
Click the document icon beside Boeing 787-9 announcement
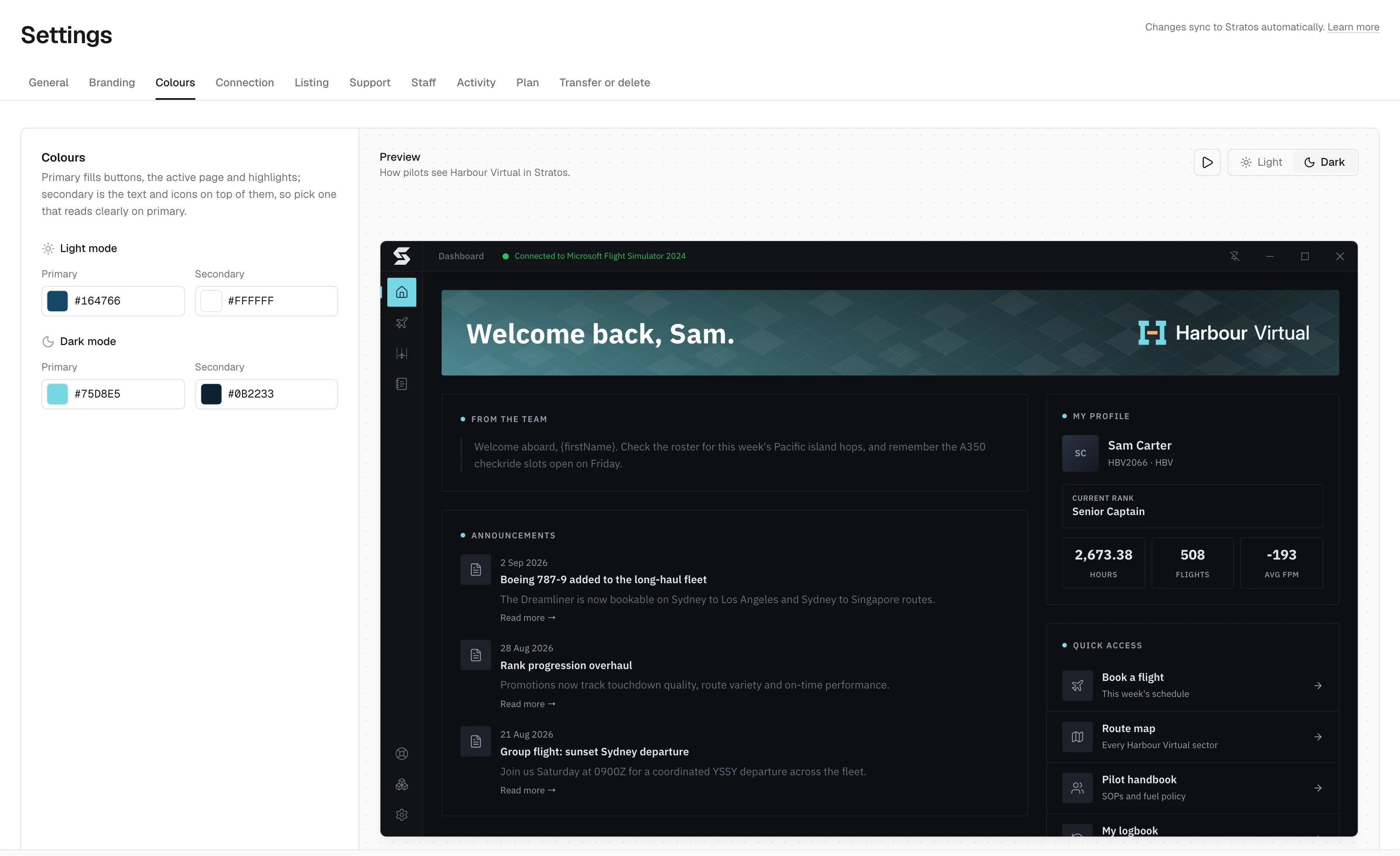pyautogui.click(x=476, y=570)
